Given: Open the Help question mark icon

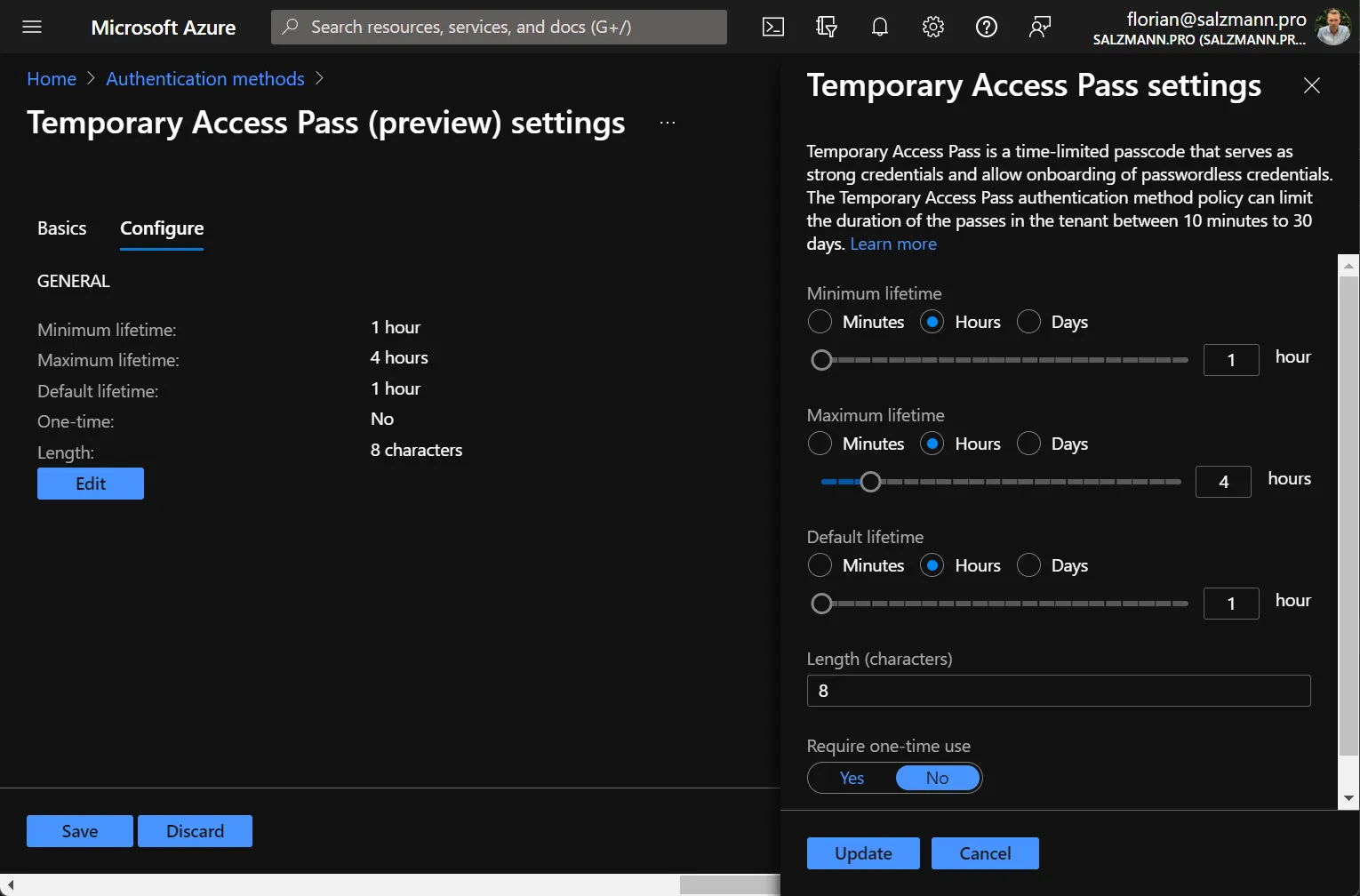Looking at the screenshot, I should coord(987,27).
